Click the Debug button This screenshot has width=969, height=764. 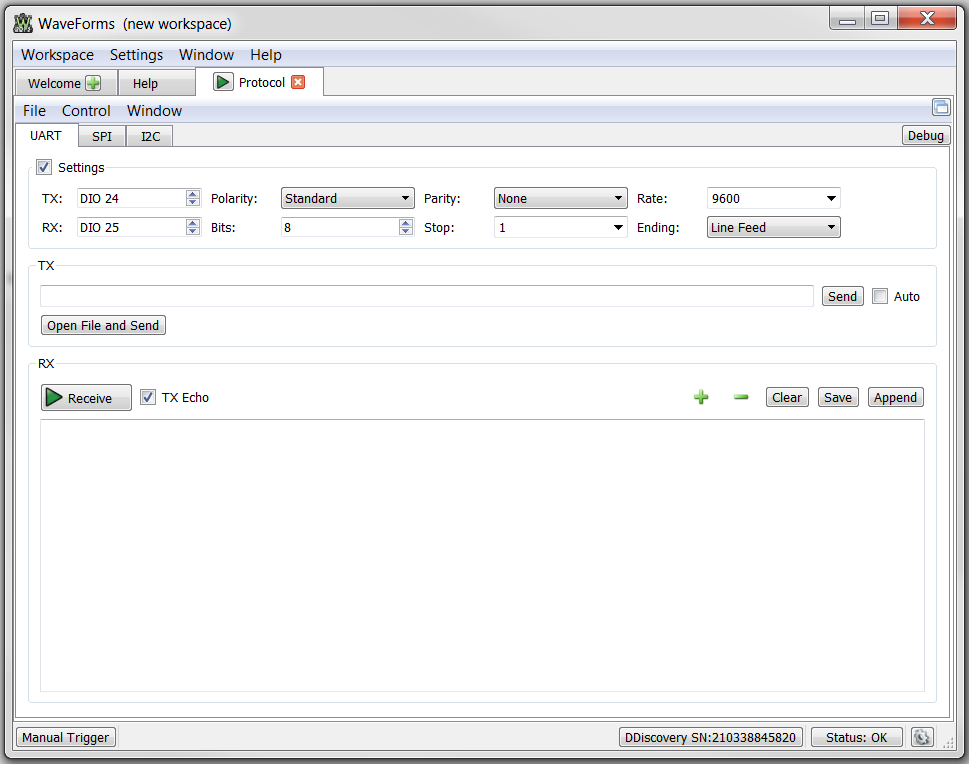point(926,135)
